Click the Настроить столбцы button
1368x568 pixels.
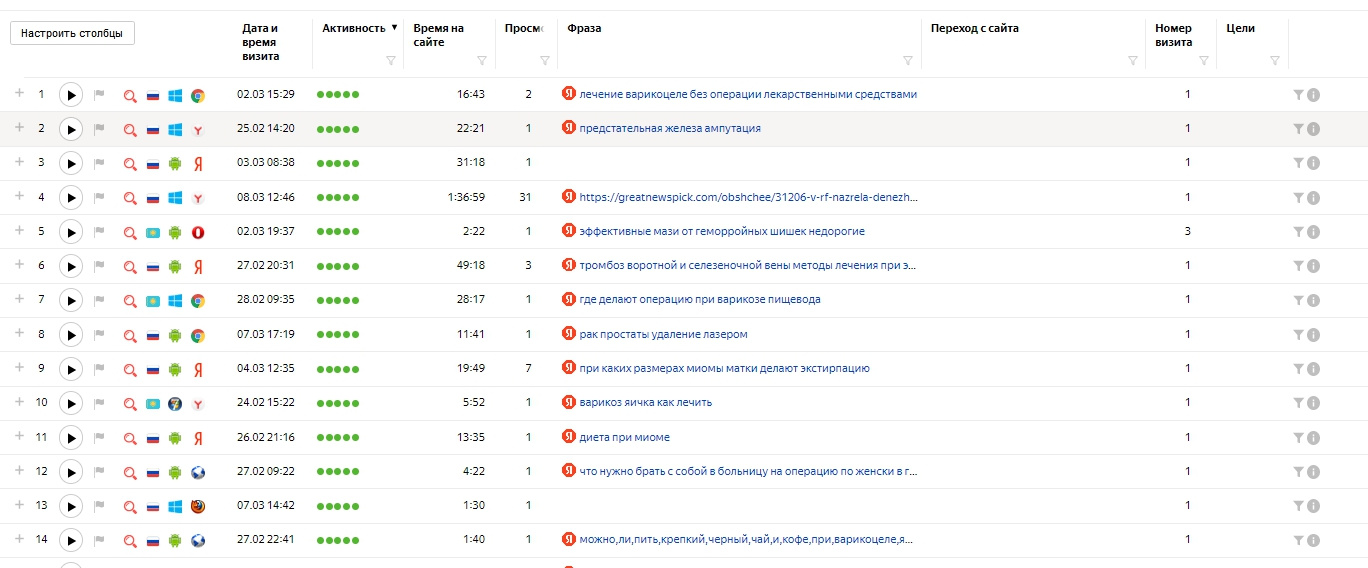point(72,33)
